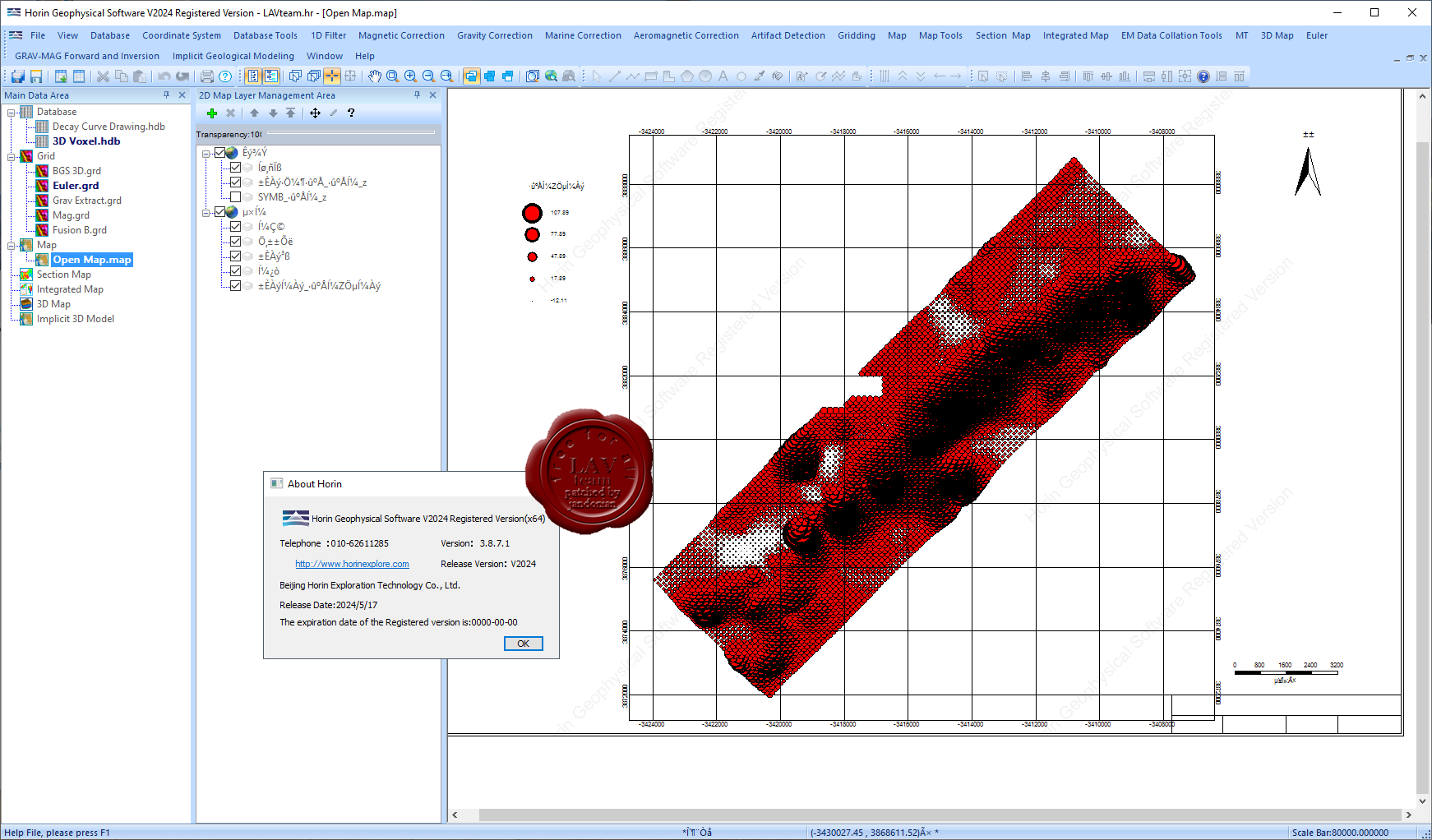Enable the SYMB_ layer checkbox
The width and height of the screenshot is (1432, 840).
point(235,197)
